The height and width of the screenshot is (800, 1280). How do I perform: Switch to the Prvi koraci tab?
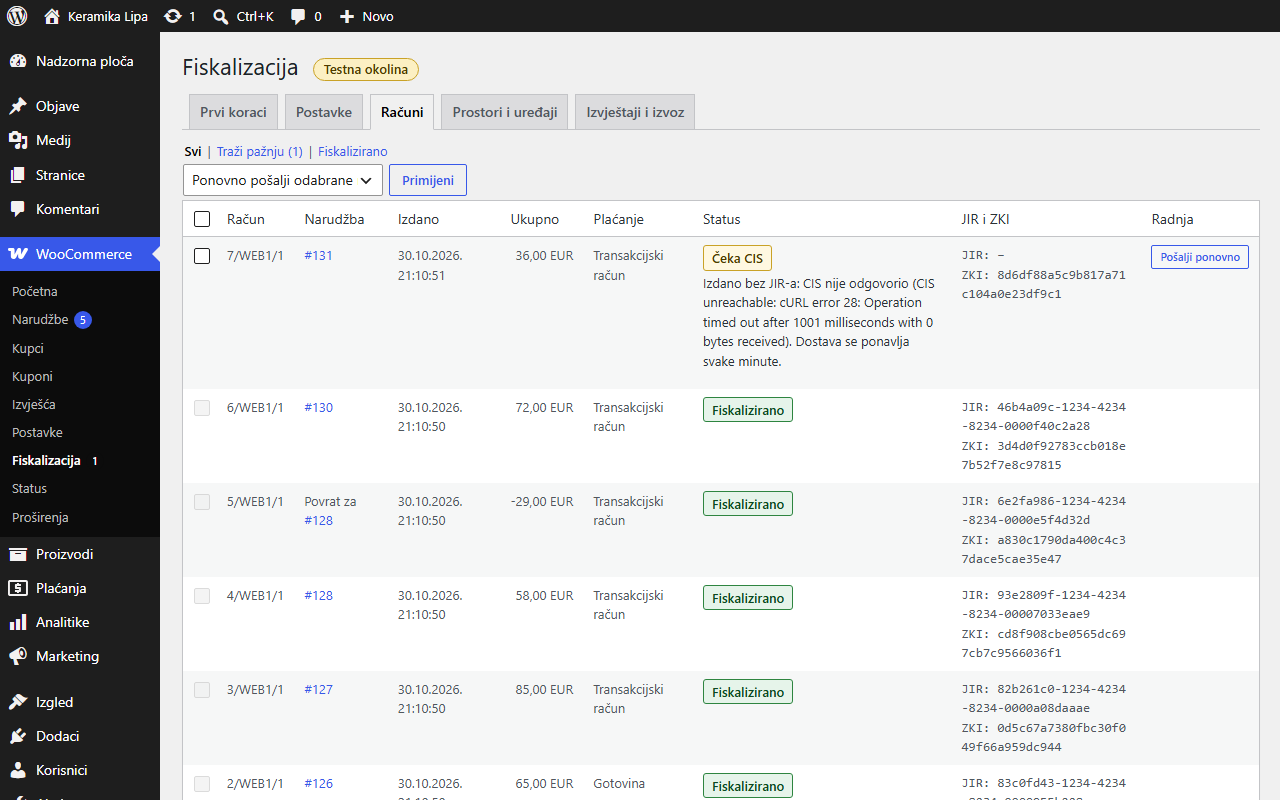tap(233, 112)
